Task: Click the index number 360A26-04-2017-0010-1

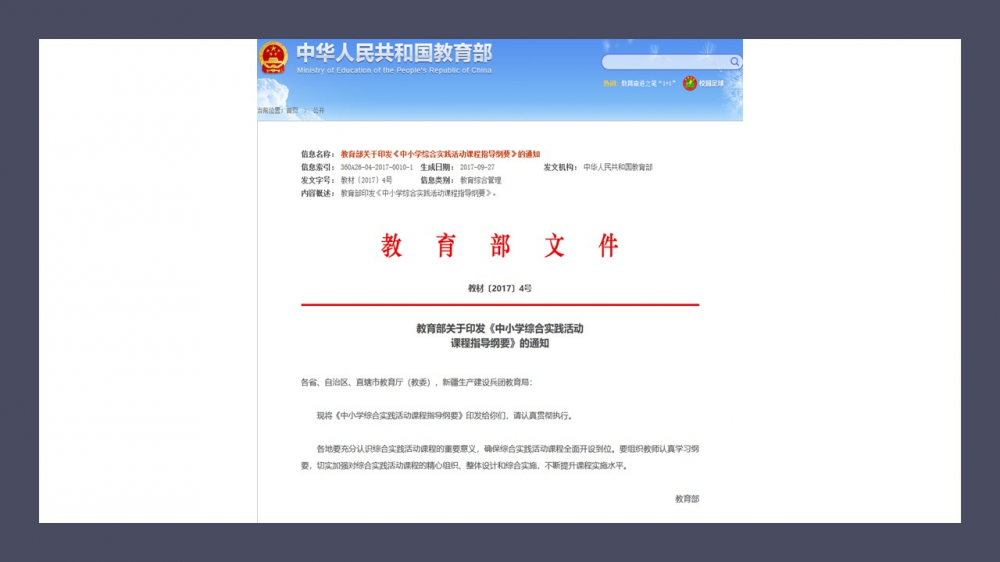Action: pyautogui.click(x=376, y=167)
